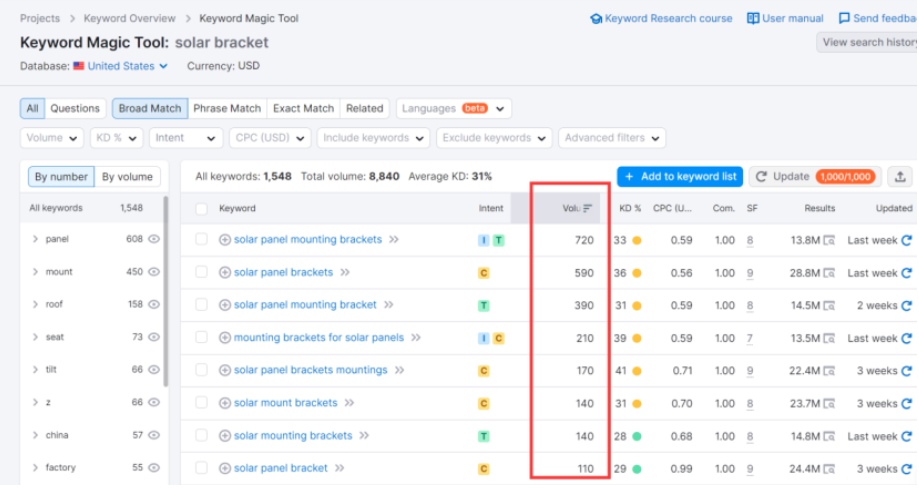Screen dimensions: 919x492
Task: Open SERP results icon for 'solar panel brackets'
Action: click(x=829, y=273)
